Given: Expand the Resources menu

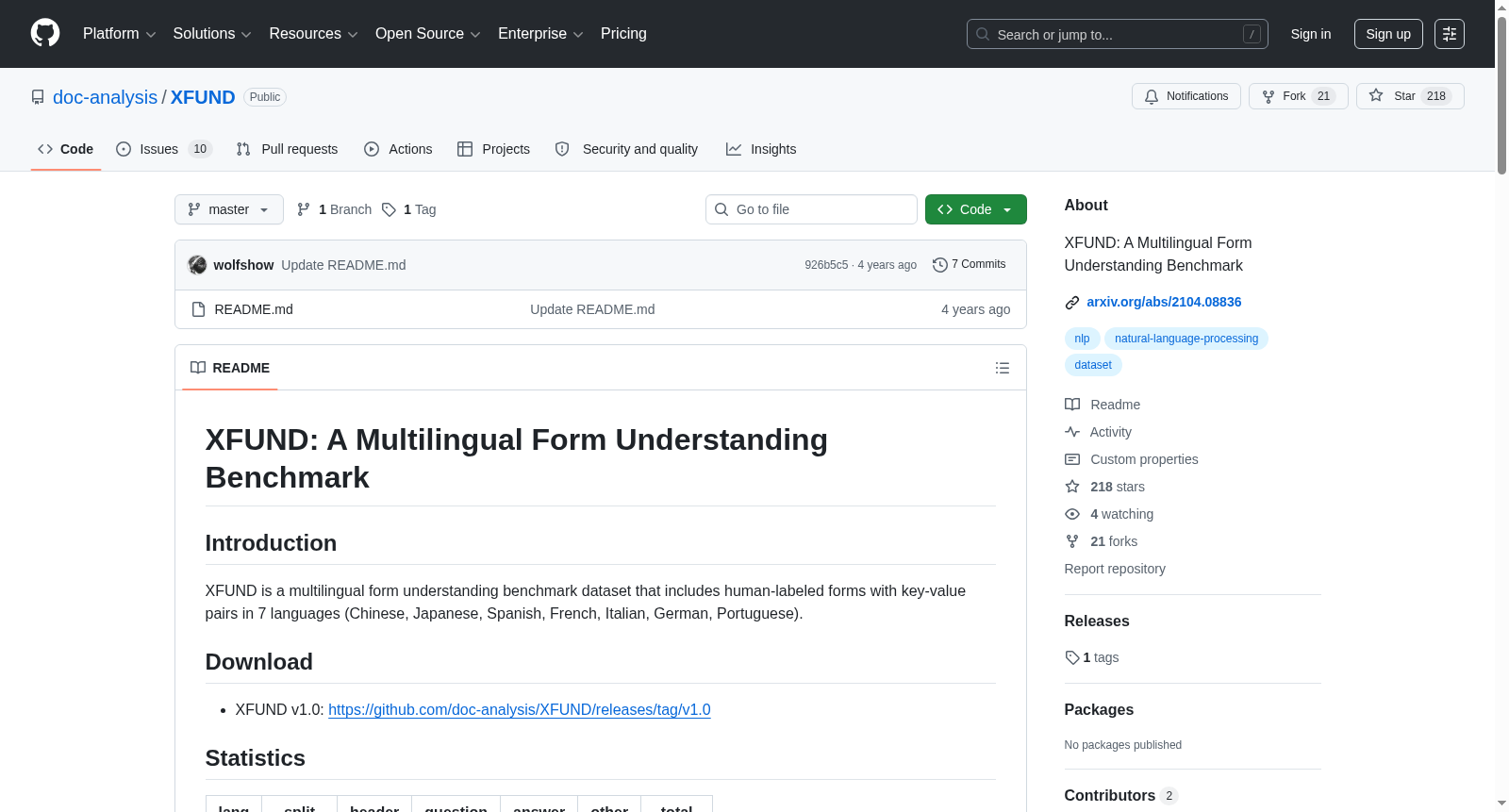Looking at the screenshot, I should [314, 34].
